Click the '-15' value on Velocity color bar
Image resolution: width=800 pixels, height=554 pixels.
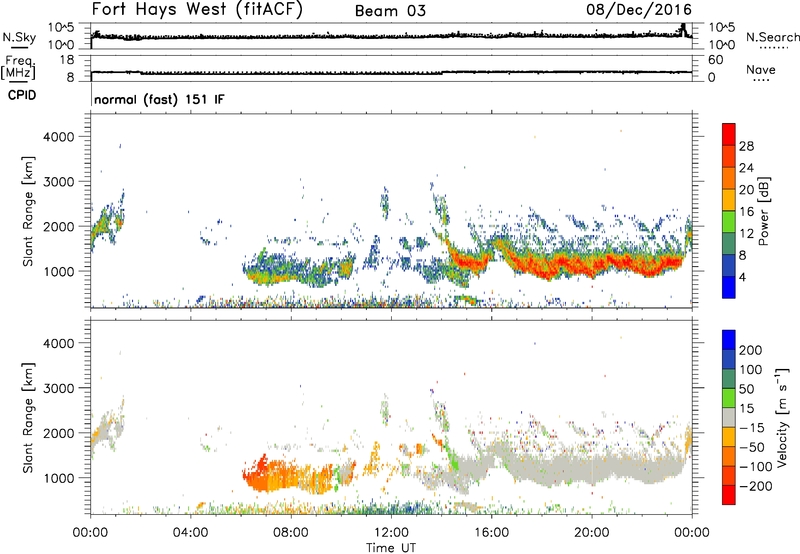(x=752, y=428)
